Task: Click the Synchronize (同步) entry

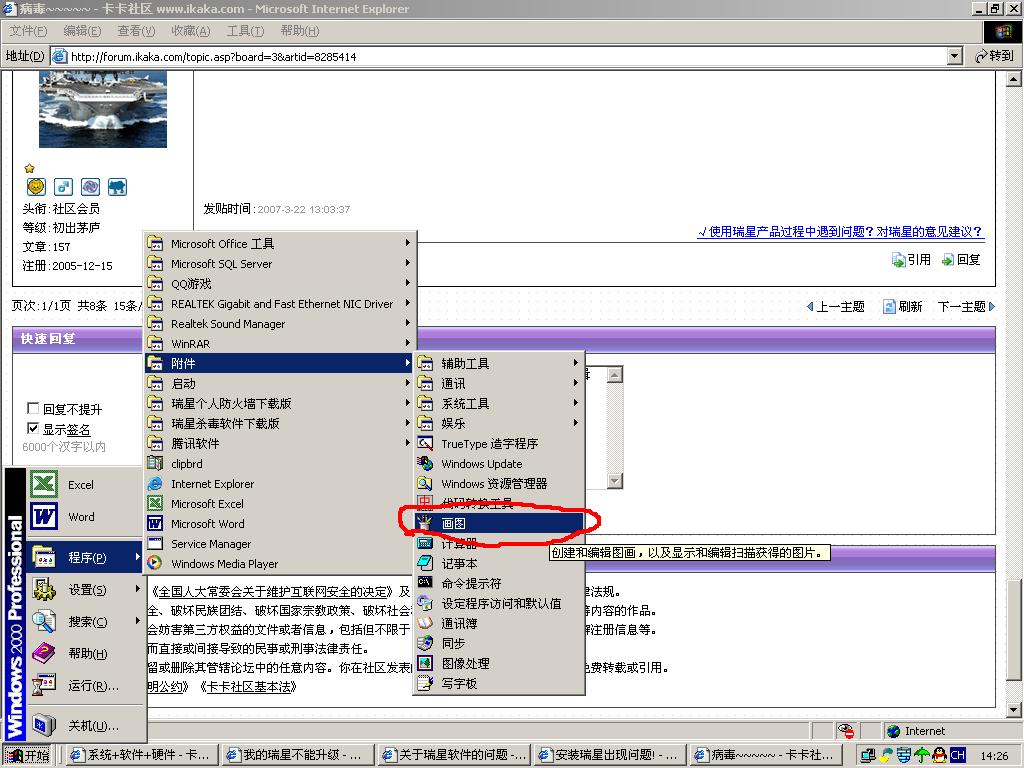Action: coord(499,643)
